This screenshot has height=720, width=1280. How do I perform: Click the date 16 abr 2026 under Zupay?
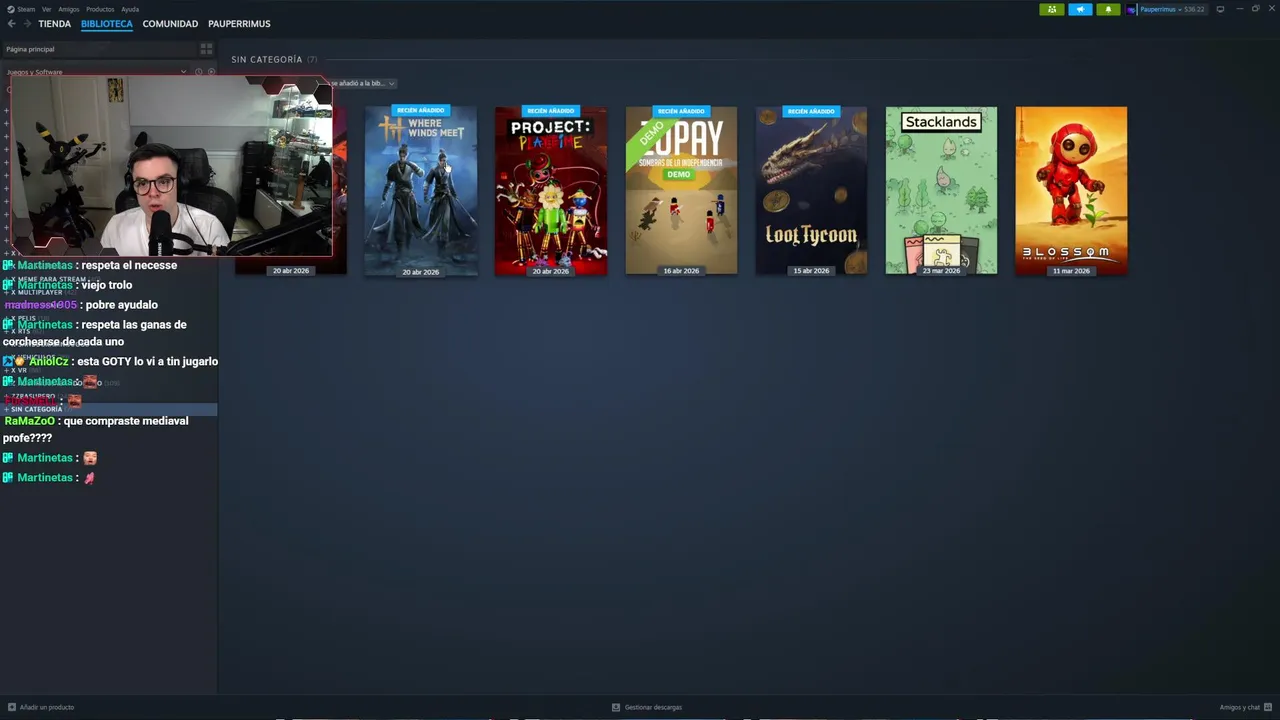681,271
